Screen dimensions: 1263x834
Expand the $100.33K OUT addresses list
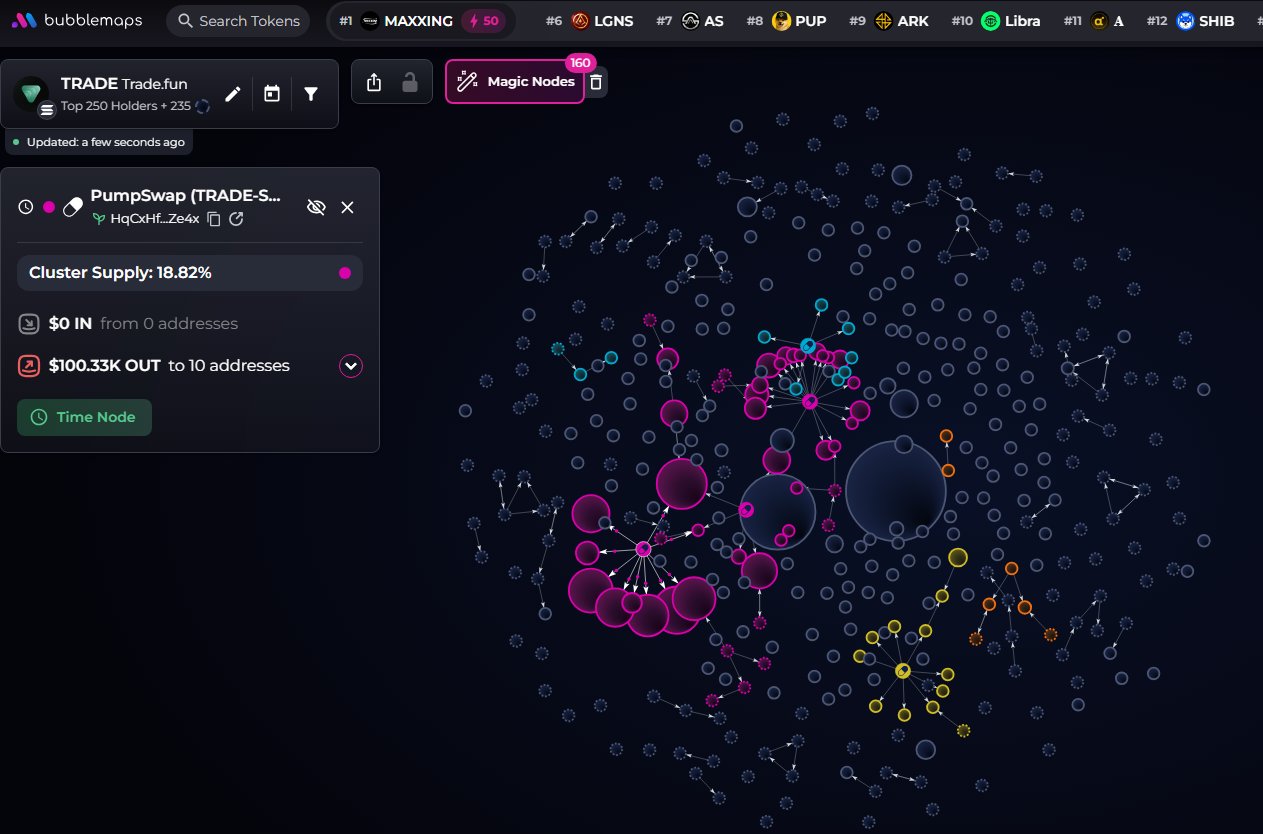351,366
